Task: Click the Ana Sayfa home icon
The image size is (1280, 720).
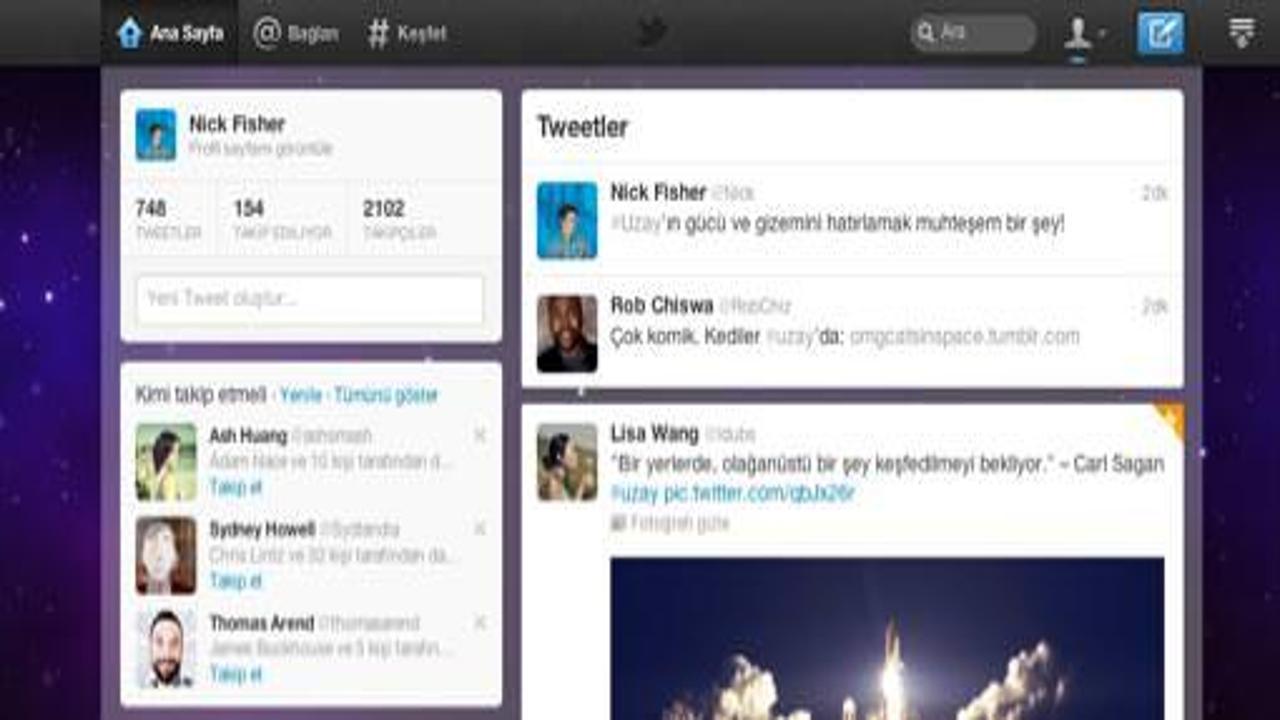Action: pos(130,33)
